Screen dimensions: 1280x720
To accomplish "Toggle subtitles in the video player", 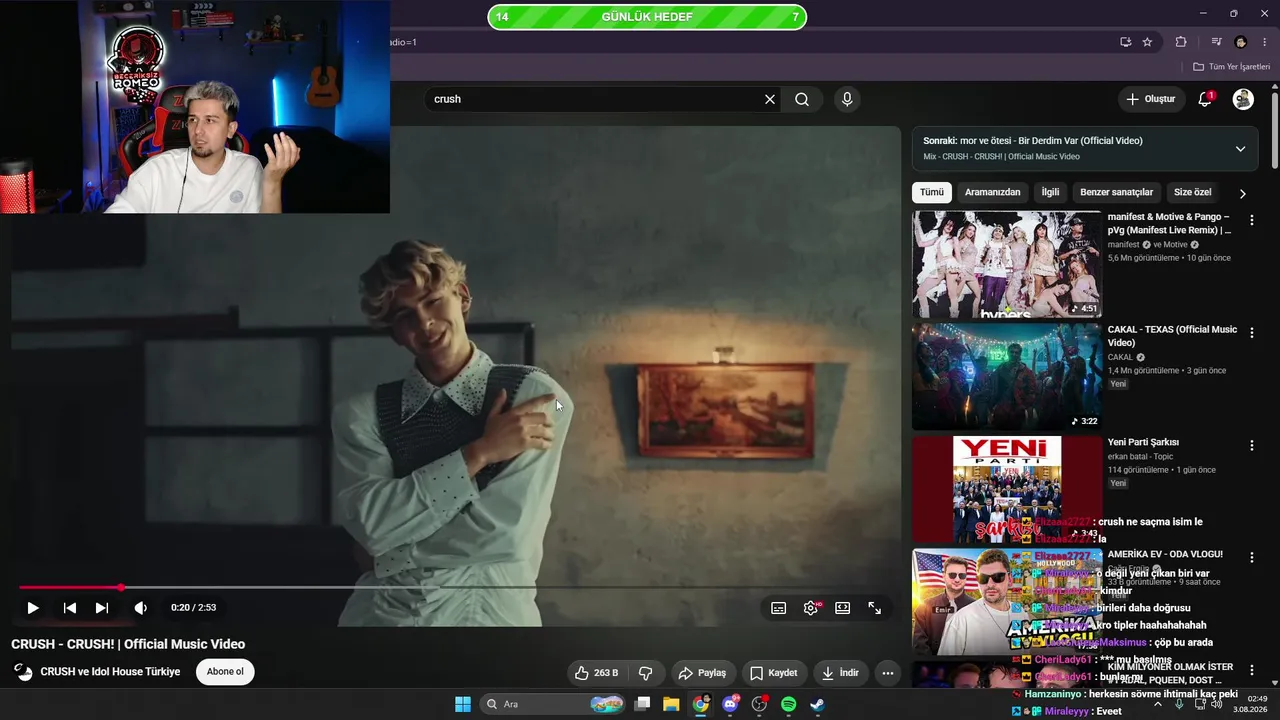I will click(x=779, y=608).
